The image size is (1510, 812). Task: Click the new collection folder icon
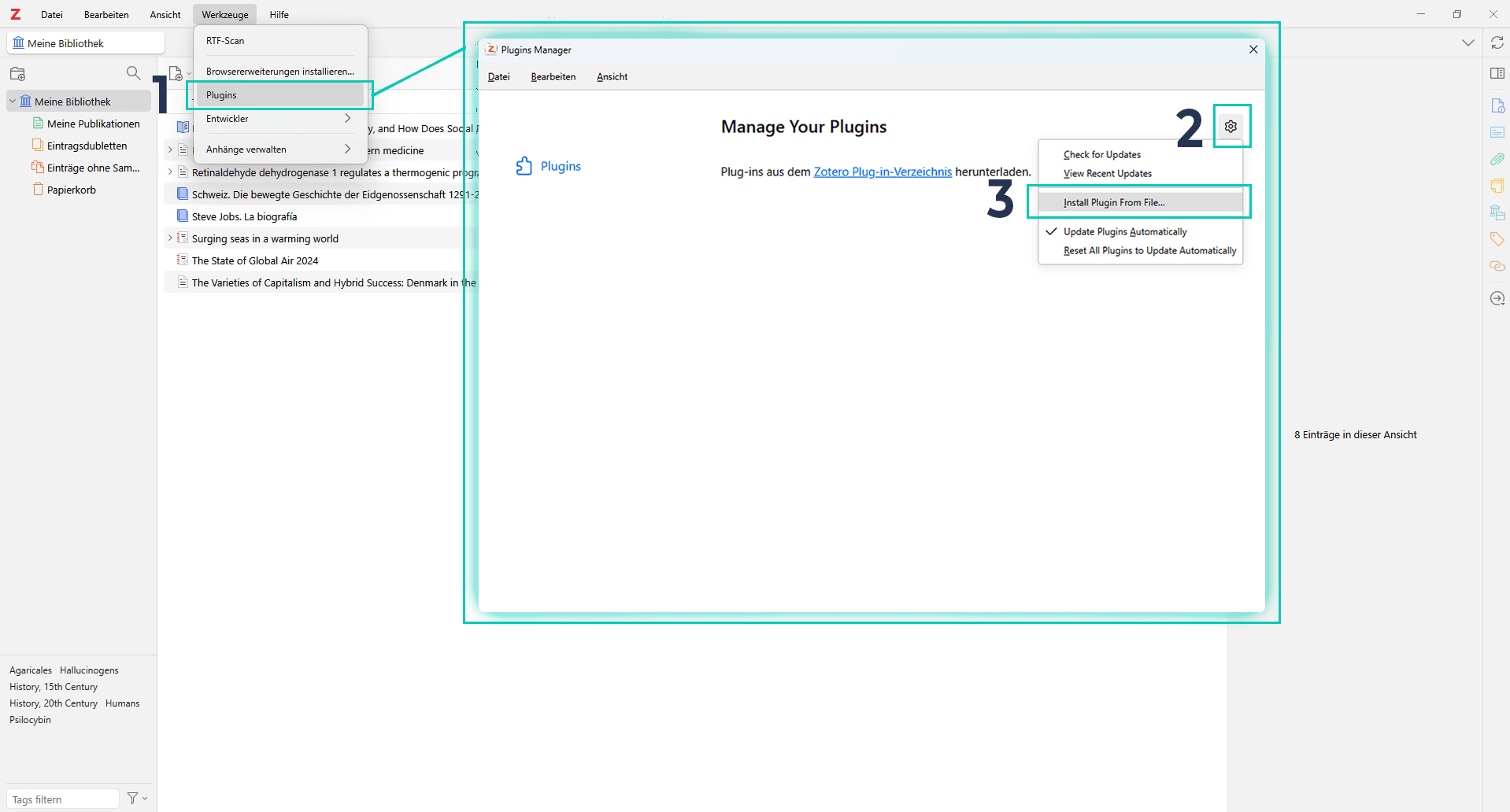17,74
